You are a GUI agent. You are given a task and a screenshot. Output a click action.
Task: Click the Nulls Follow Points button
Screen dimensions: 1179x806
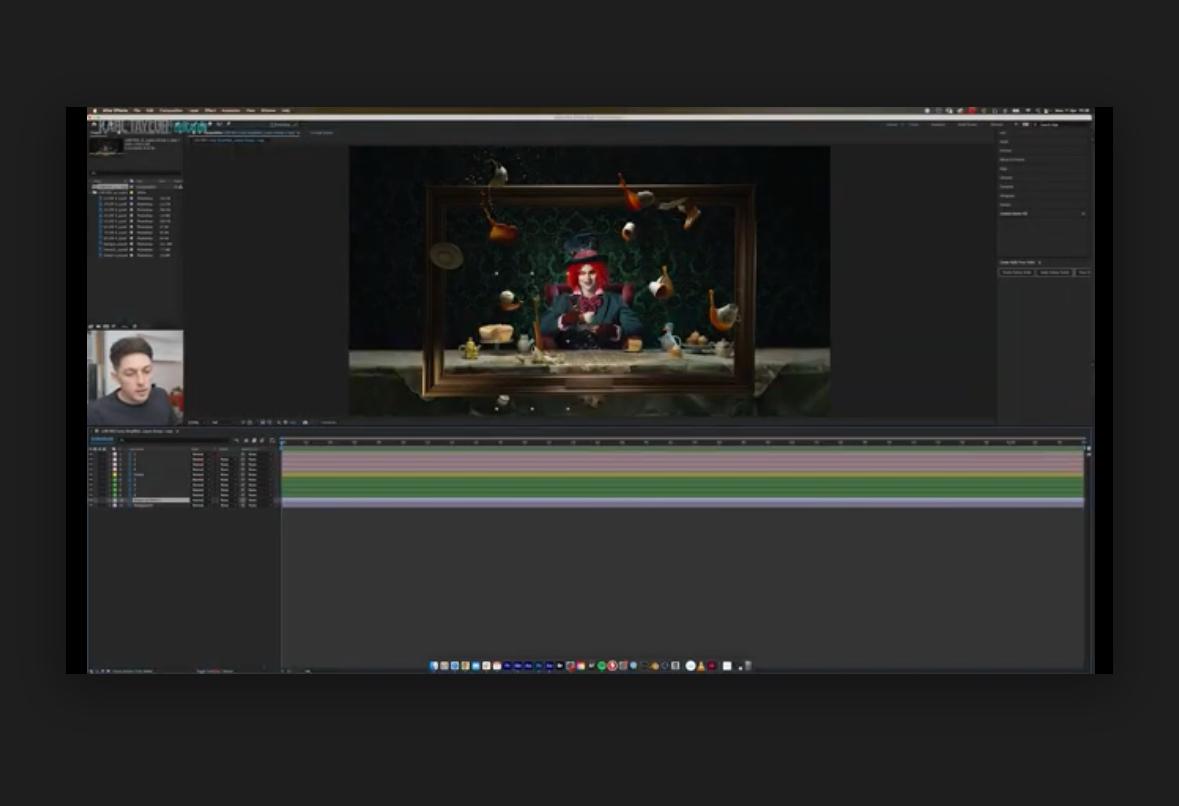pyautogui.click(x=1054, y=272)
